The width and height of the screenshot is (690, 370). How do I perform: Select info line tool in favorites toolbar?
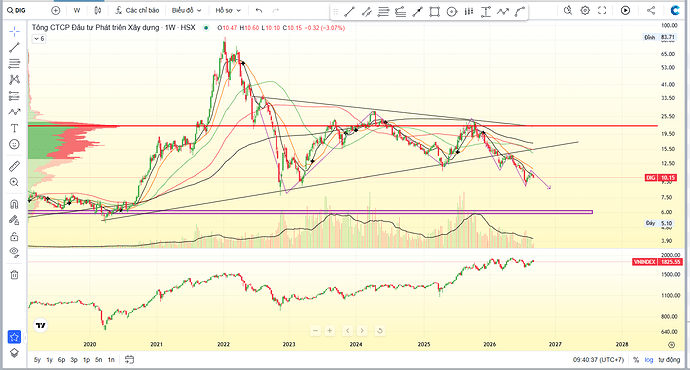pos(418,12)
